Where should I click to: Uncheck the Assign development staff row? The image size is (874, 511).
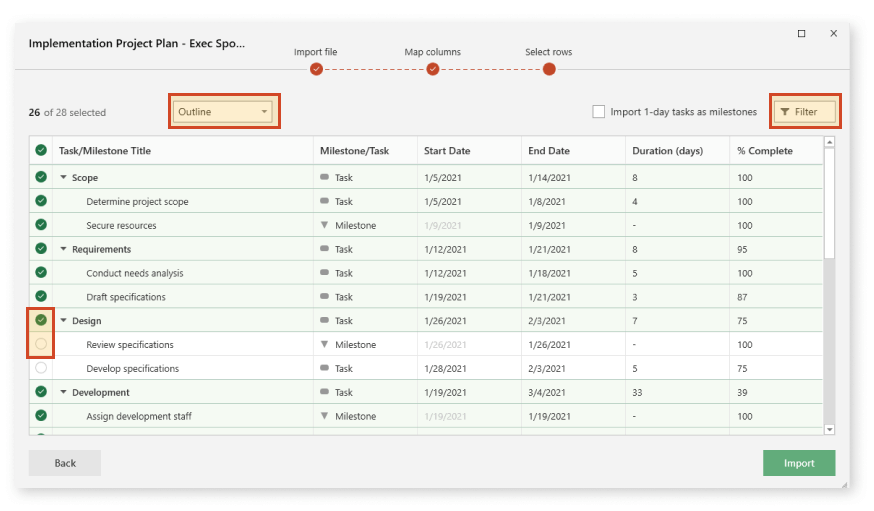click(x=41, y=415)
